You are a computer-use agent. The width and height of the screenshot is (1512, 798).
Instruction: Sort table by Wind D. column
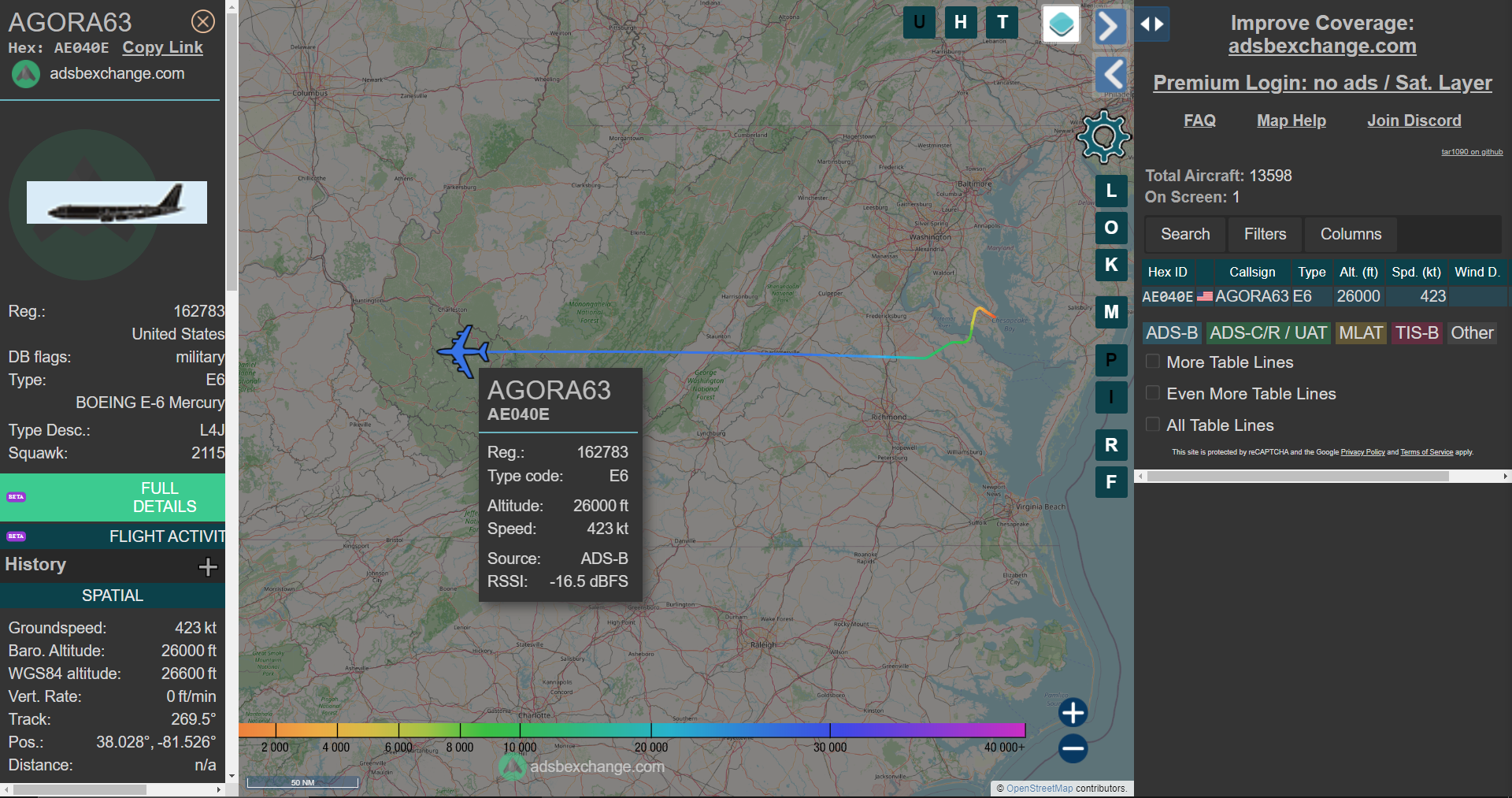click(1477, 272)
